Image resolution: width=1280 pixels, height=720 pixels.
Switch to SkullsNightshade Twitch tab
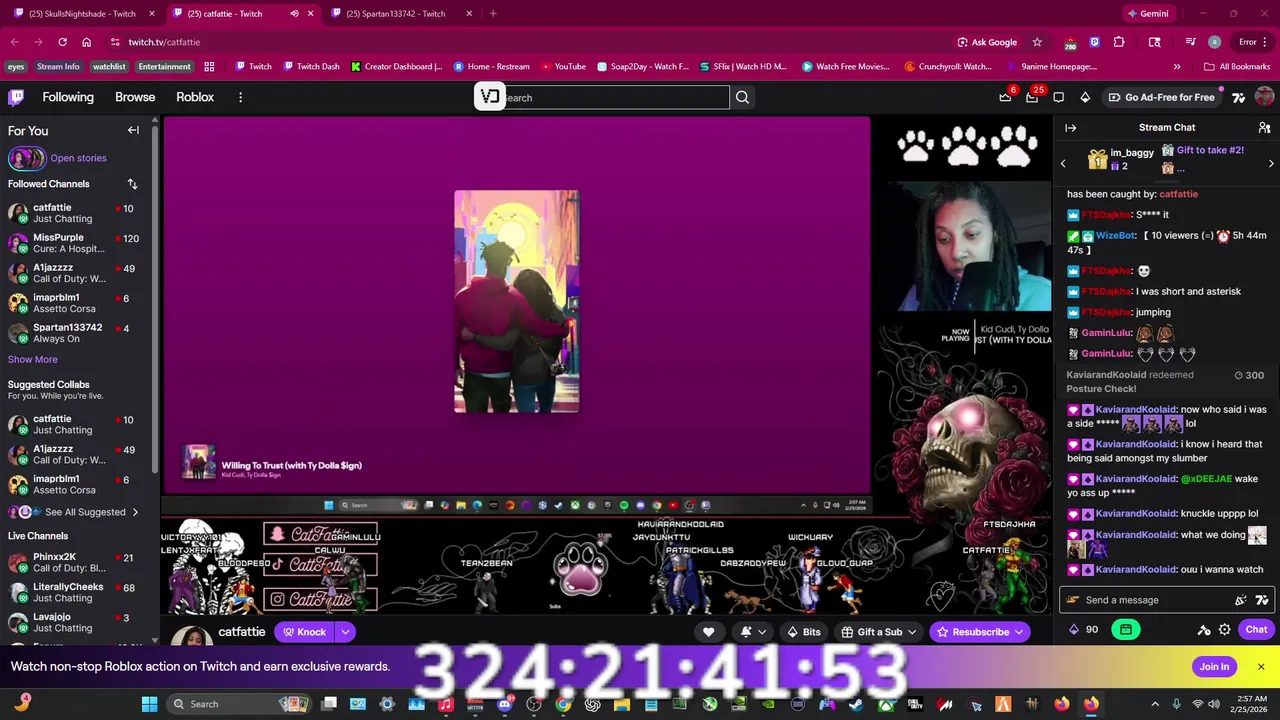pos(83,14)
